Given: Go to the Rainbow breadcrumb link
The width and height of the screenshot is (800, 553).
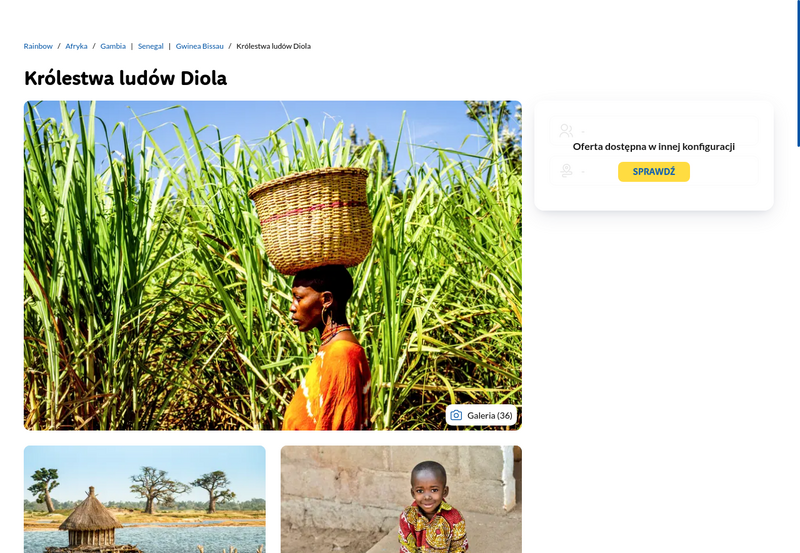Looking at the screenshot, I should pyautogui.click(x=38, y=46).
